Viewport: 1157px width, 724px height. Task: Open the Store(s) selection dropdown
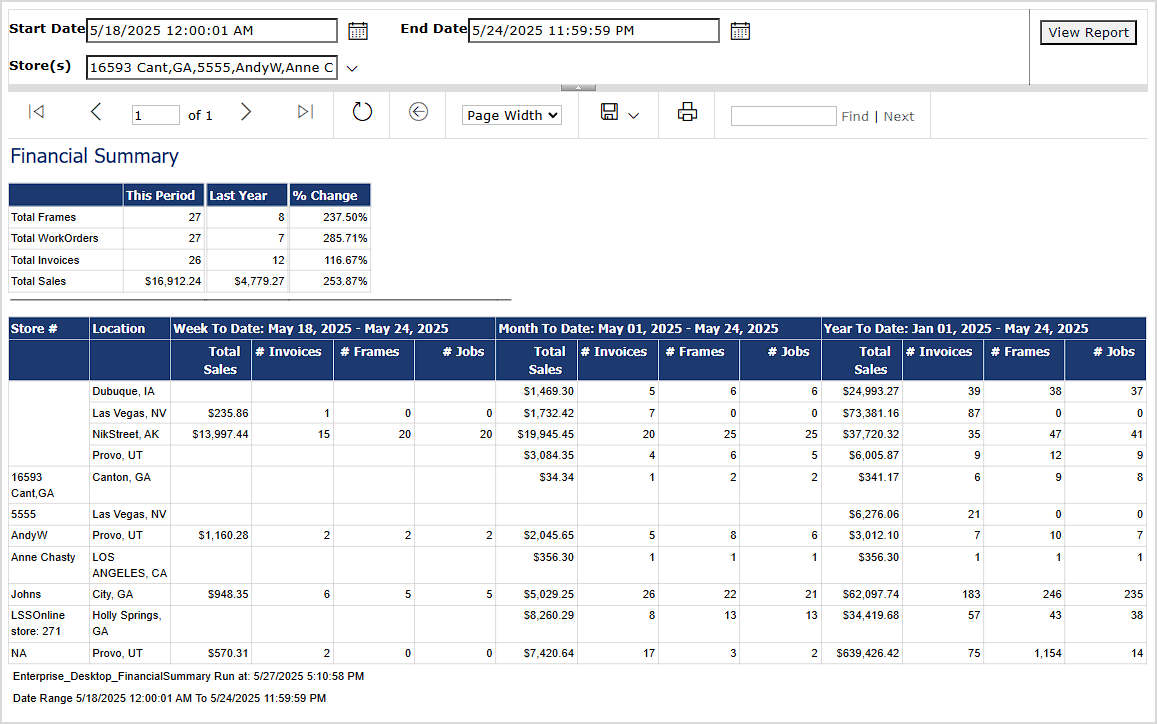(352, 67)
